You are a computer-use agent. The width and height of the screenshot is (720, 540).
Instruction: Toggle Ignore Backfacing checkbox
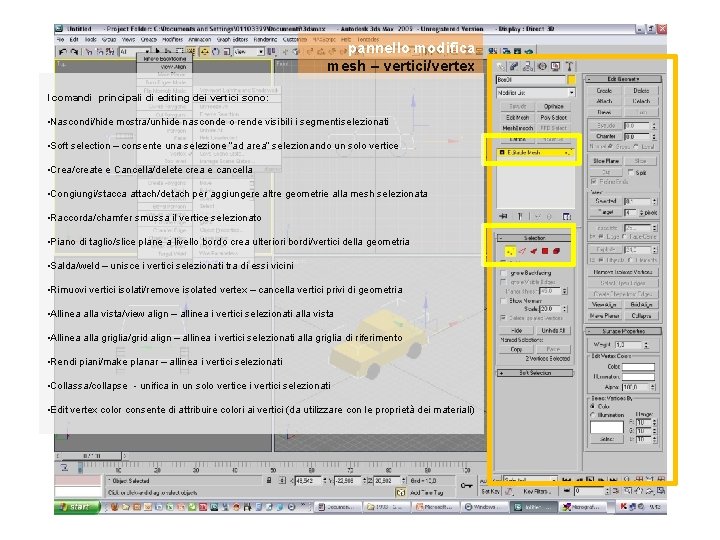pyautogui.click(x=503, y=273)
